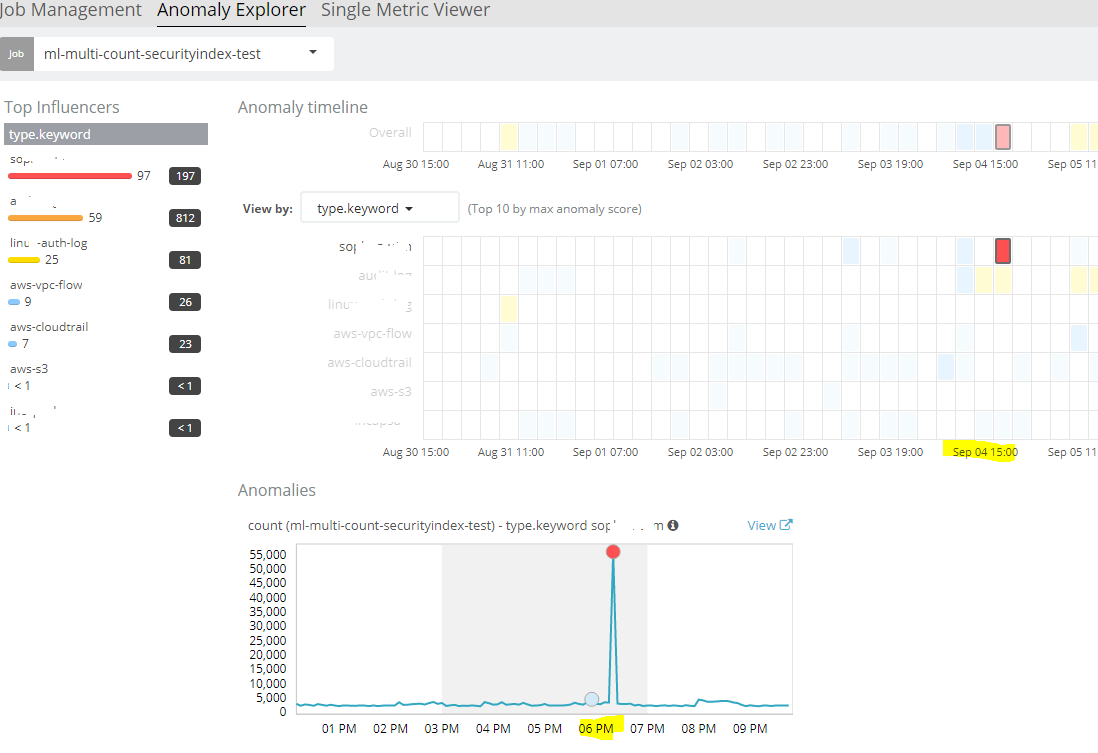Image resolution: width=1098 pixels, height=753 pixels.
Task: Click the 26 total score badge
Action: pos(185,302)
